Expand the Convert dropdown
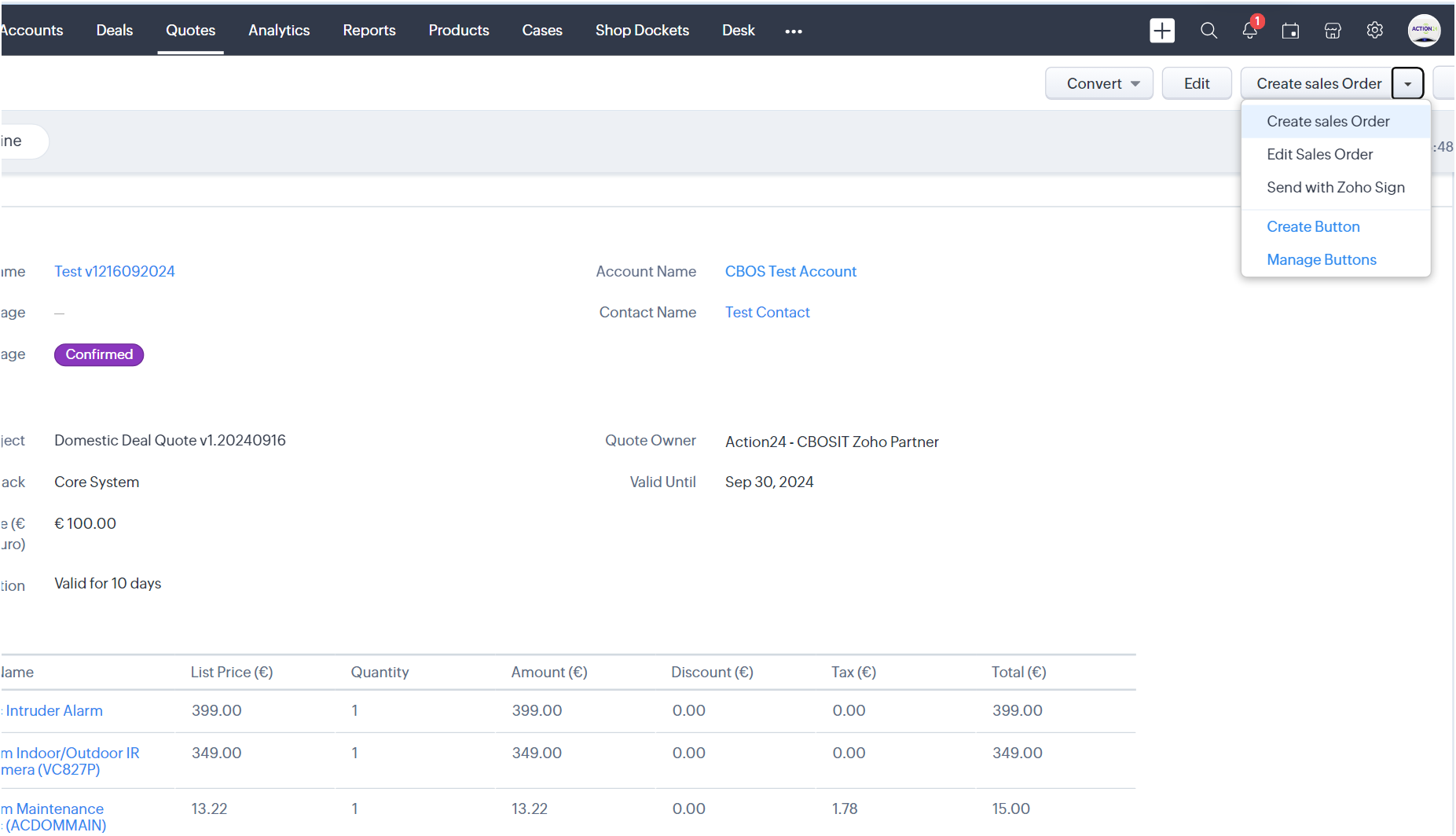The height and width of the screenshot is (836, 1456). (1098, 83)
